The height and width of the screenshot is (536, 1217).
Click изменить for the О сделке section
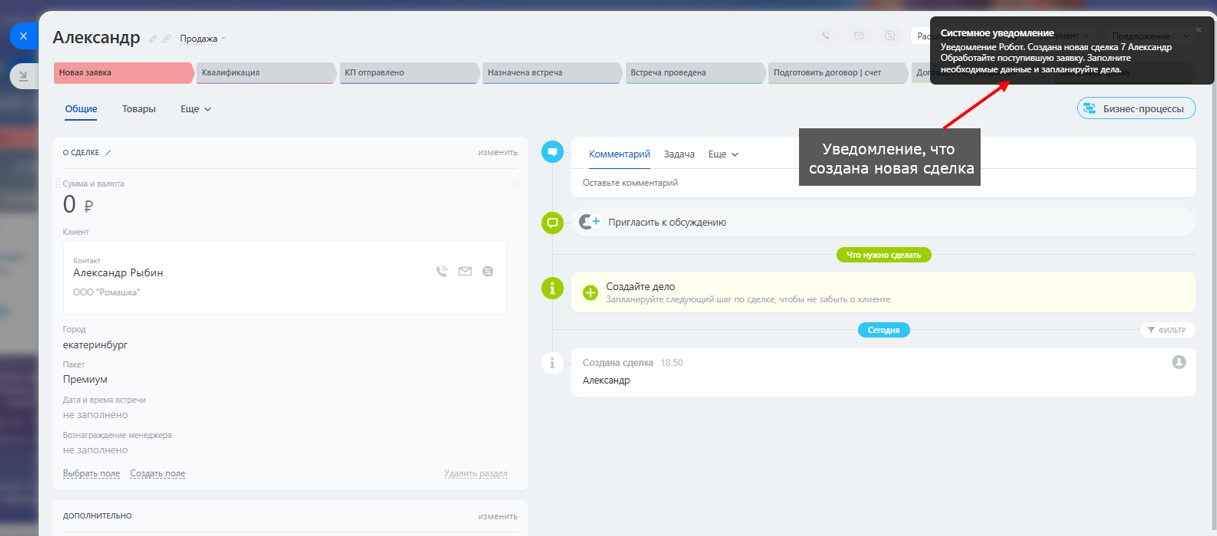click(497, 153)
